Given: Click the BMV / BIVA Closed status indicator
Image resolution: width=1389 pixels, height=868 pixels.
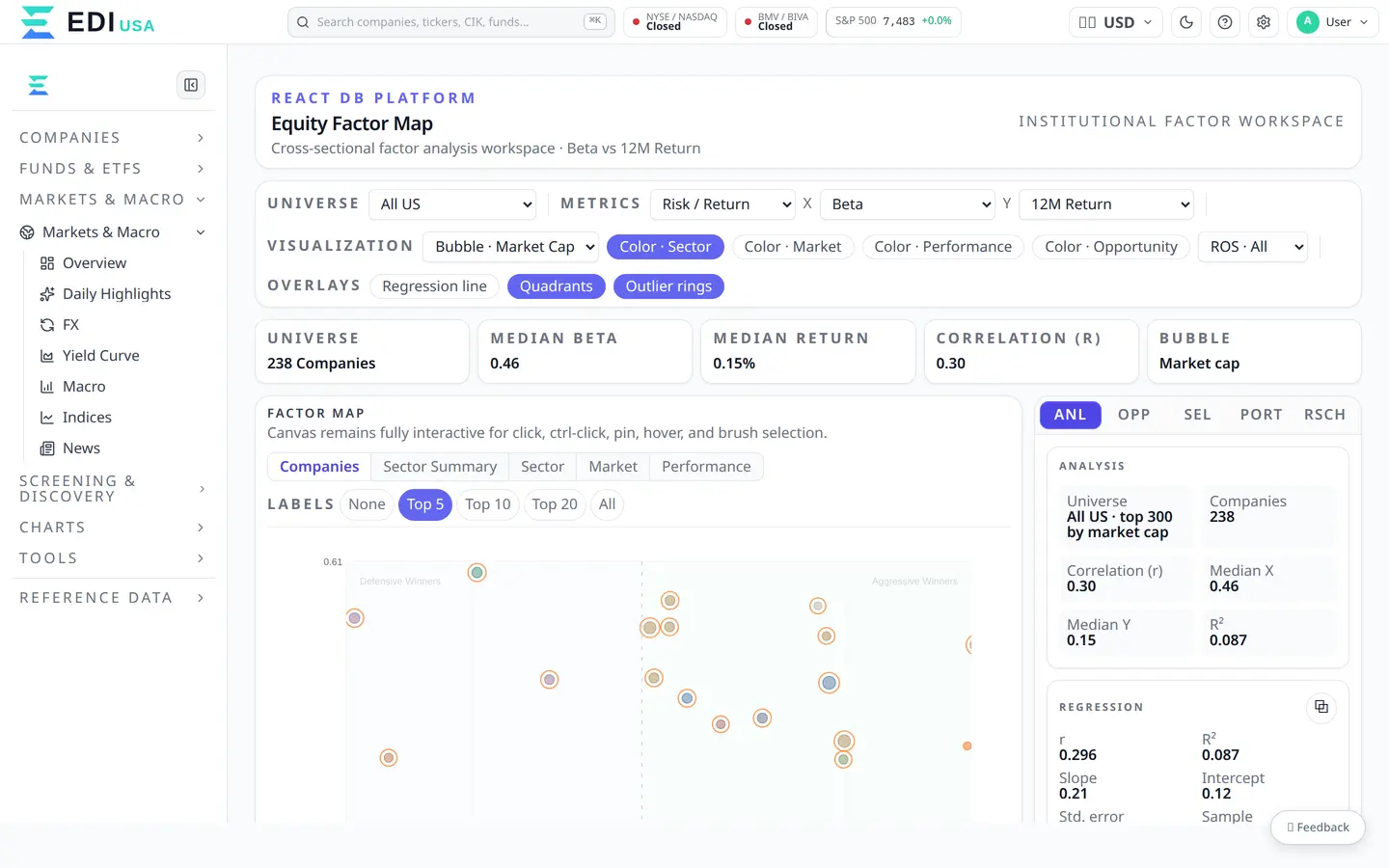Looking at the screenshot, I should (x=776, y=22).
